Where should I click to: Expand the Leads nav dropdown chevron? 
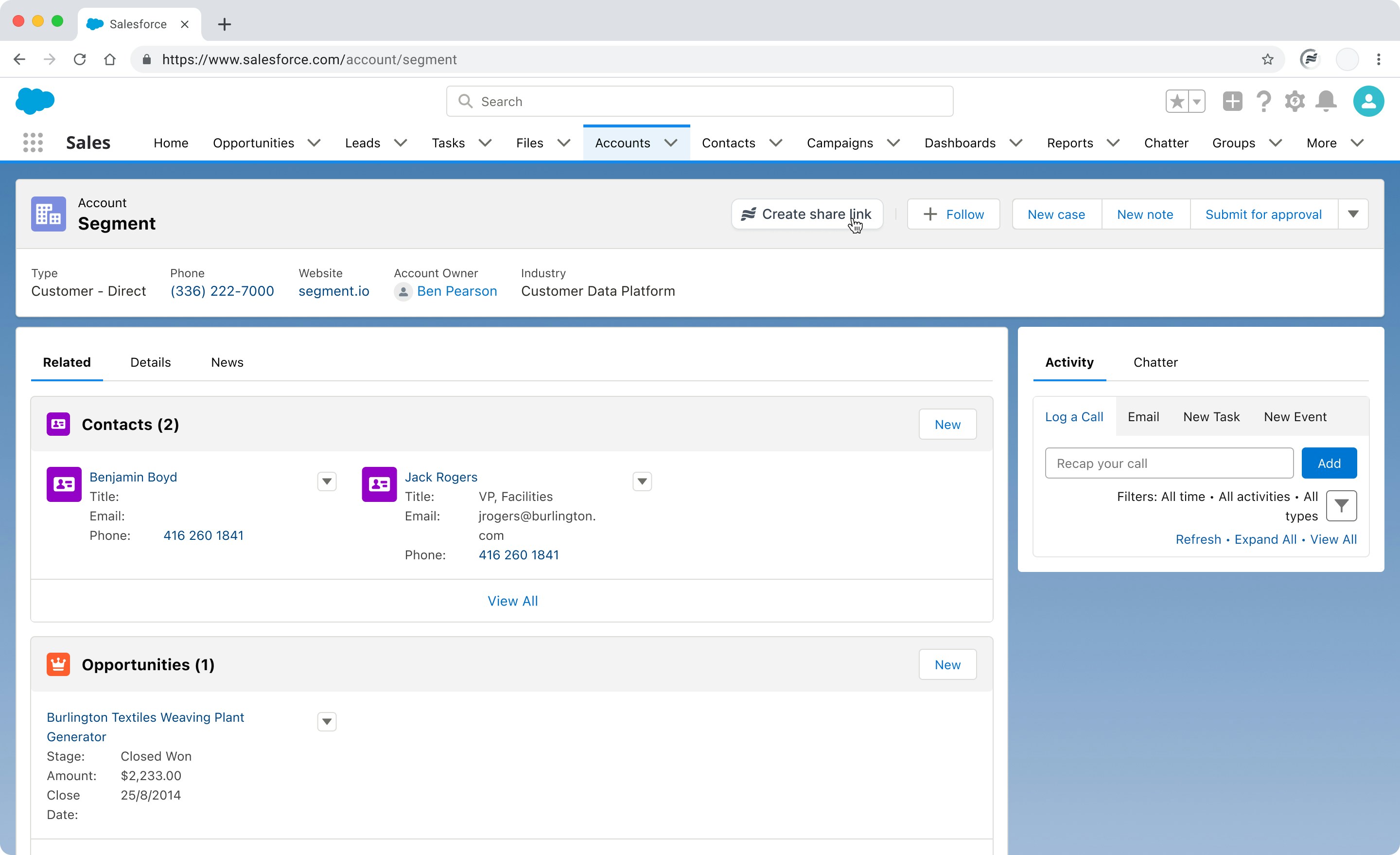(x=400, y=142)
